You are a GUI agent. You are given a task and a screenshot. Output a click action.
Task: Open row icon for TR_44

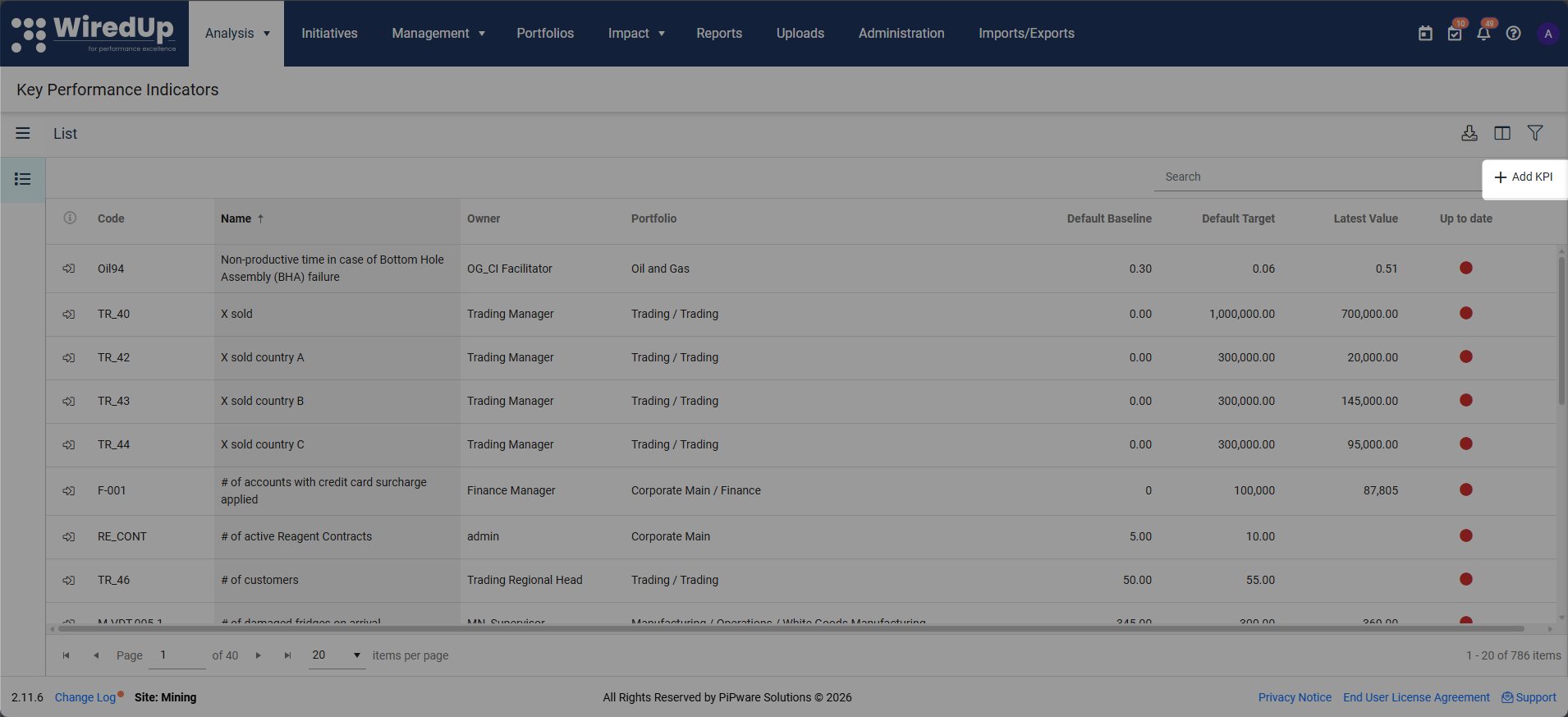click(x=69, y=444)
